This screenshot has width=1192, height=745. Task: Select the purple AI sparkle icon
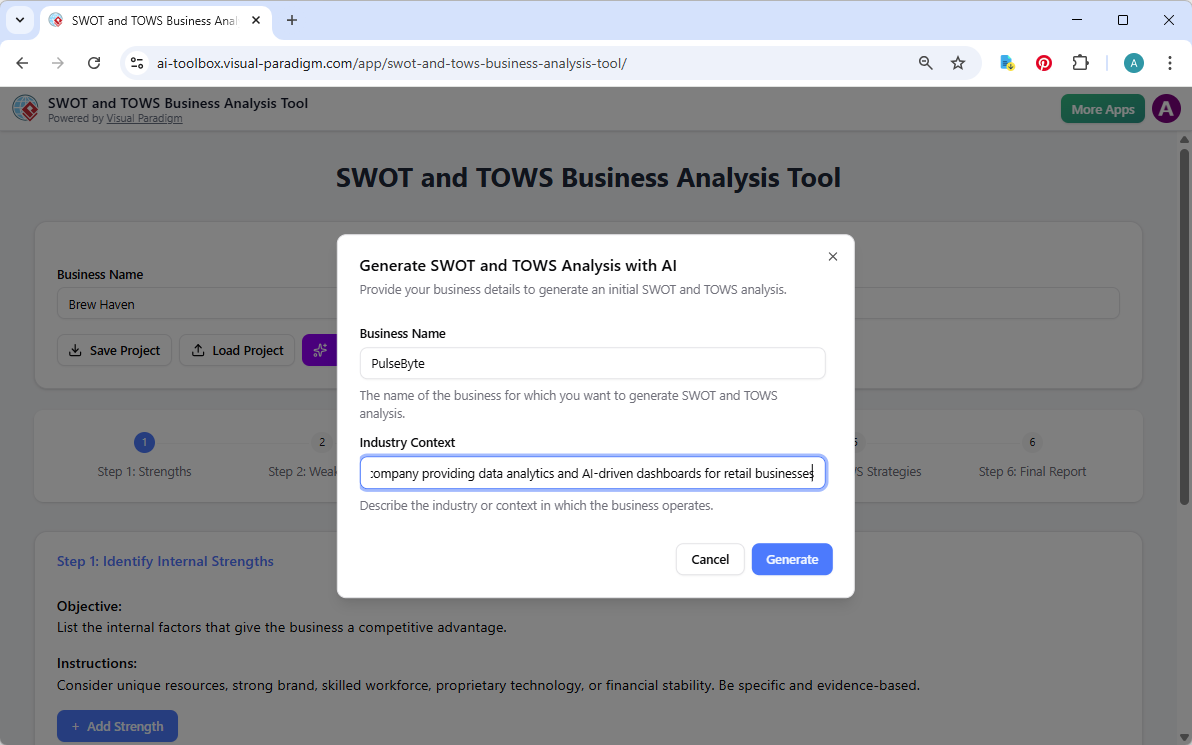click(320, 350)
